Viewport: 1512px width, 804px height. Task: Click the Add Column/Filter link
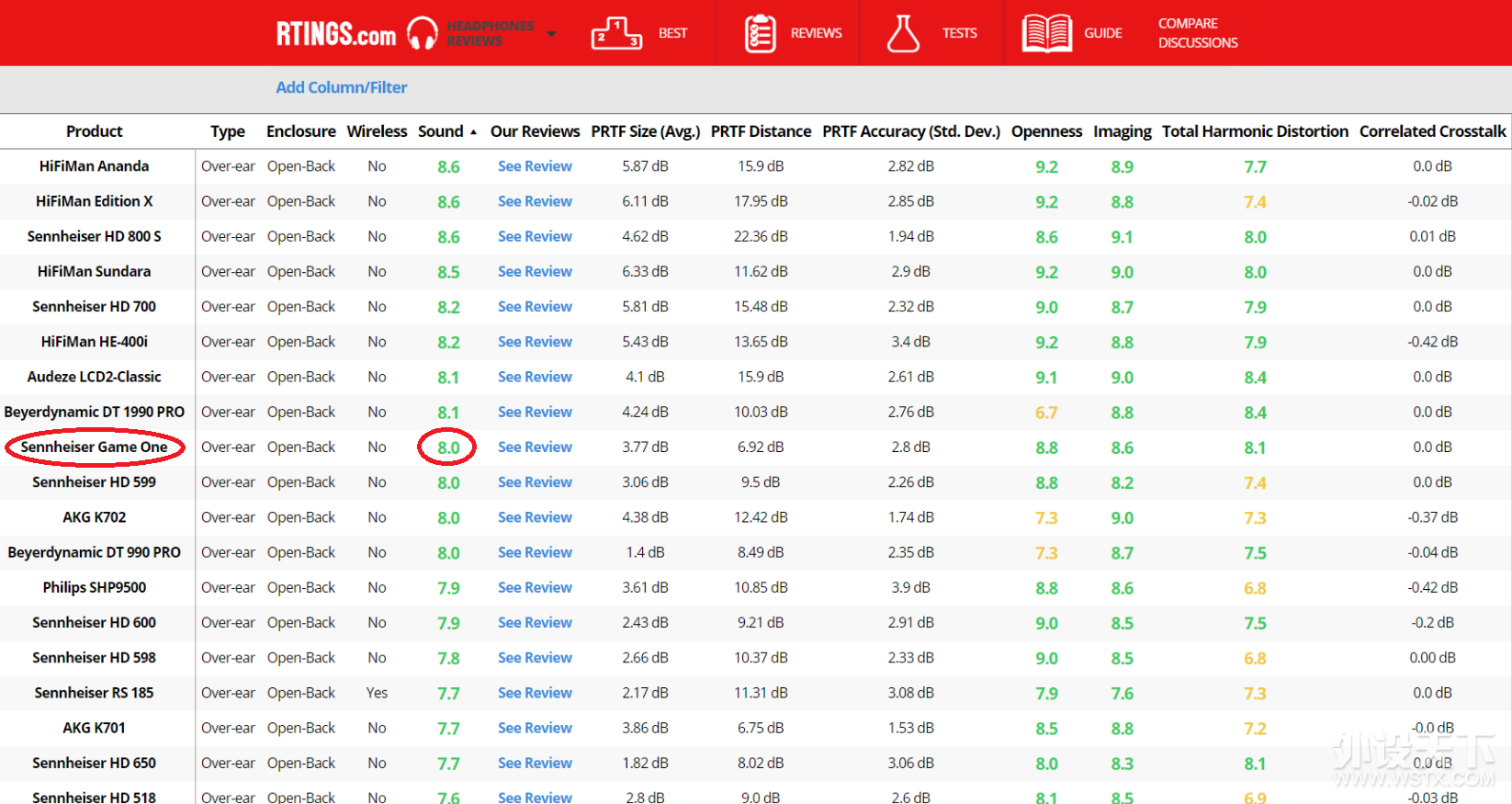(x=342, y=87)
